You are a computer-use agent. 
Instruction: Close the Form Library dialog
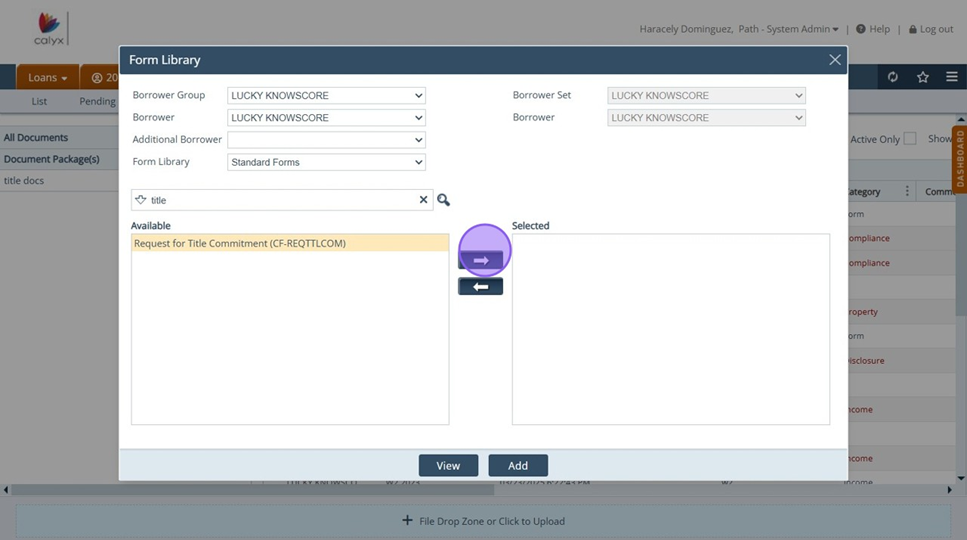coord(834,60)
